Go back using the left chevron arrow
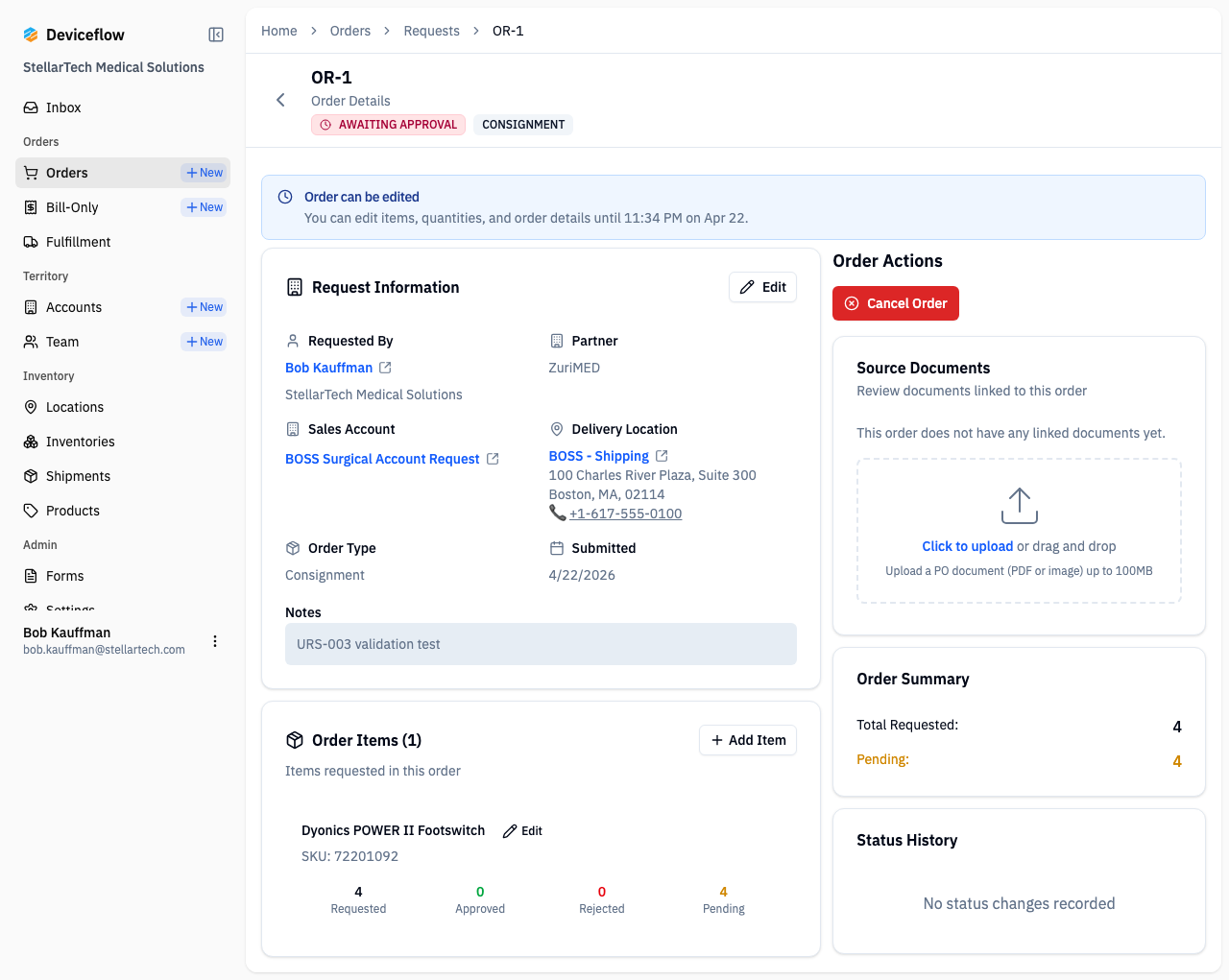1229x980 pixels. click(280, 100)
